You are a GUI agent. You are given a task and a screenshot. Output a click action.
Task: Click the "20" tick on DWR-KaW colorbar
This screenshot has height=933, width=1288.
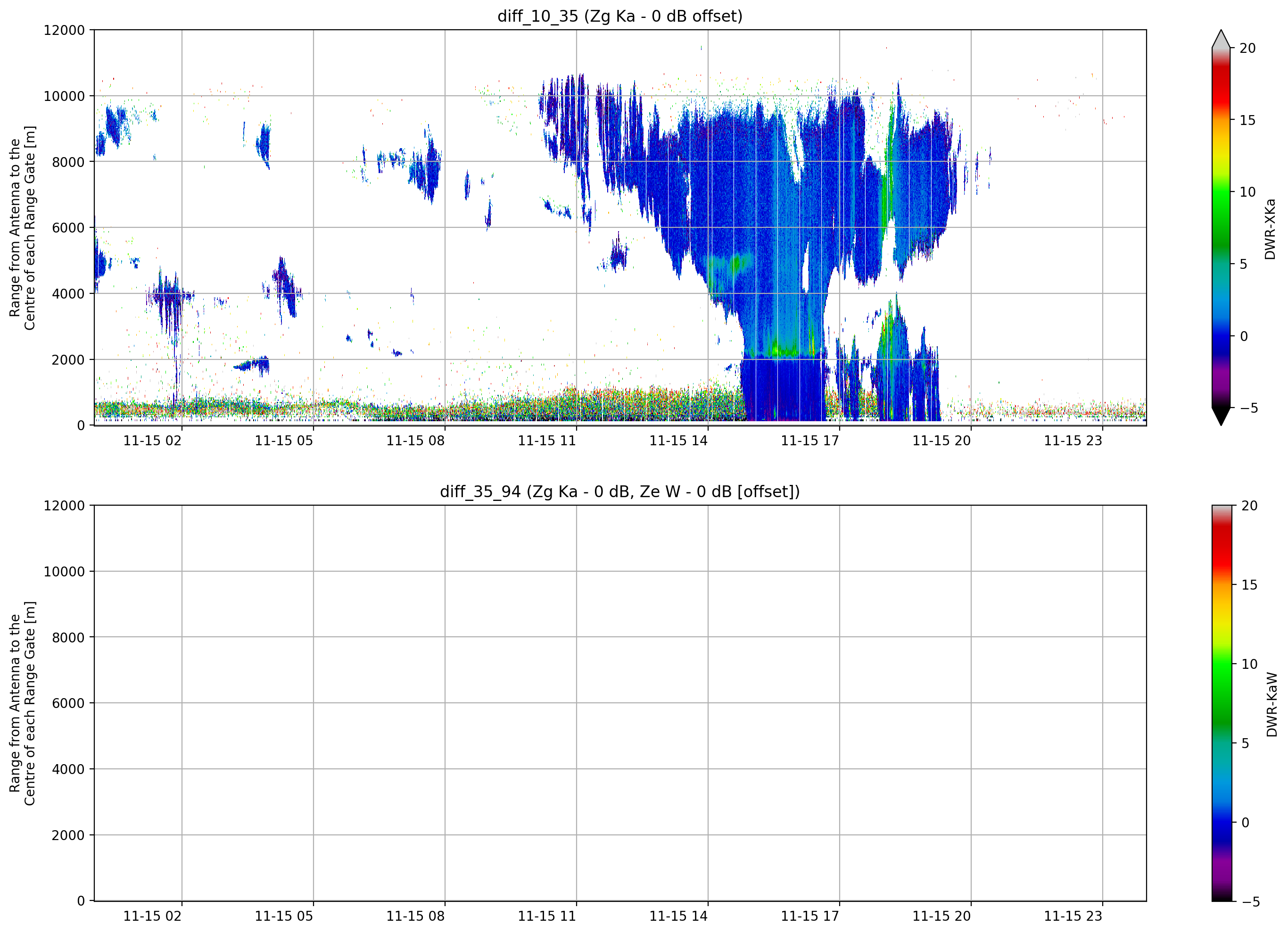click(1249, 506)
